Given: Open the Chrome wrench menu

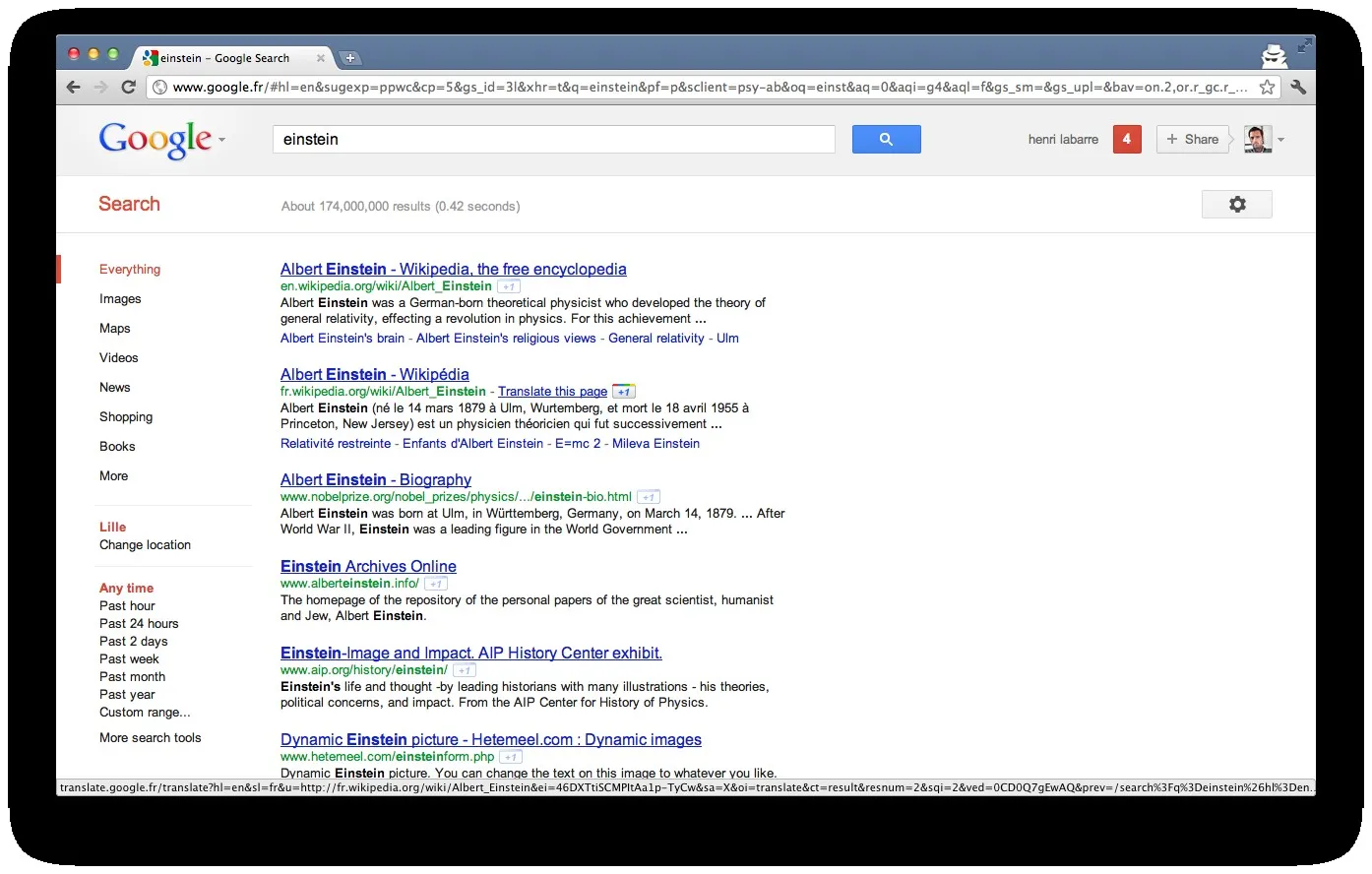Looking at the screenshot, I should pos(1298,87).
